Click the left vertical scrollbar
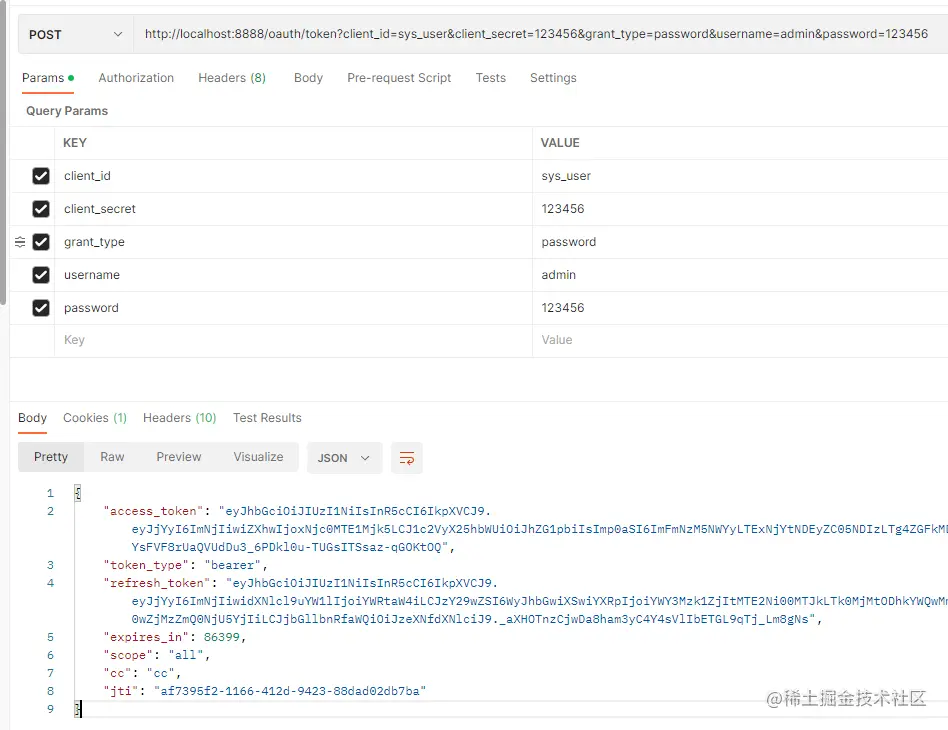This screenshot has width=948, height=730. (x=3, y=154)
